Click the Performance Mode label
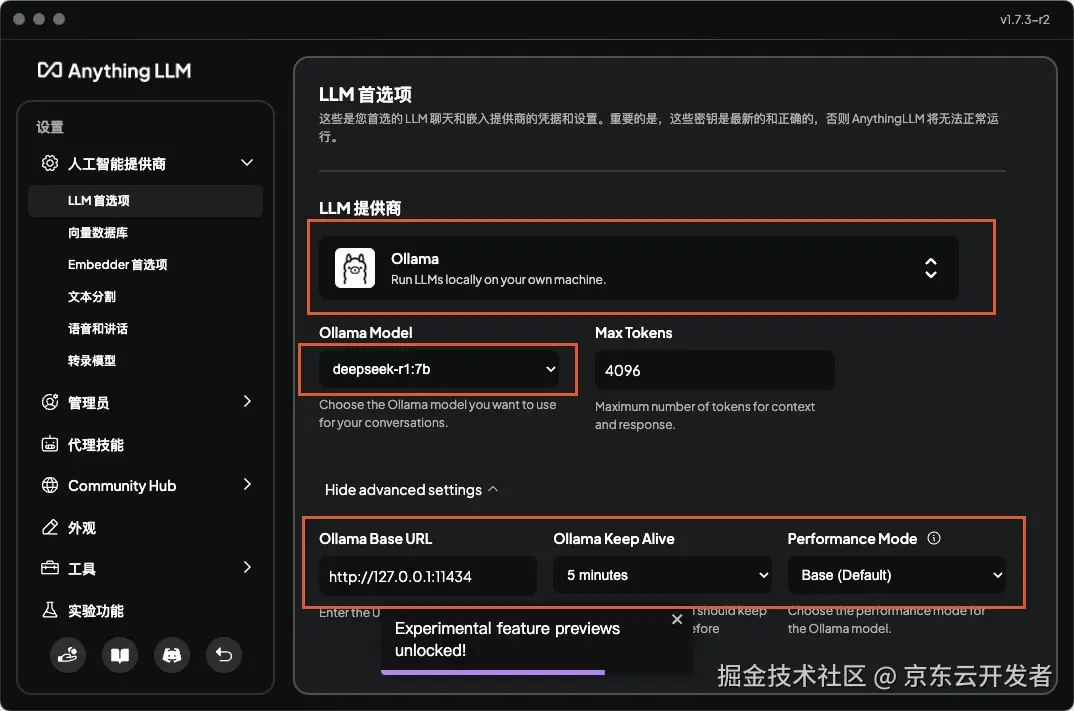This screenshot has width=1074, height=711. click(x=851, y=539)
